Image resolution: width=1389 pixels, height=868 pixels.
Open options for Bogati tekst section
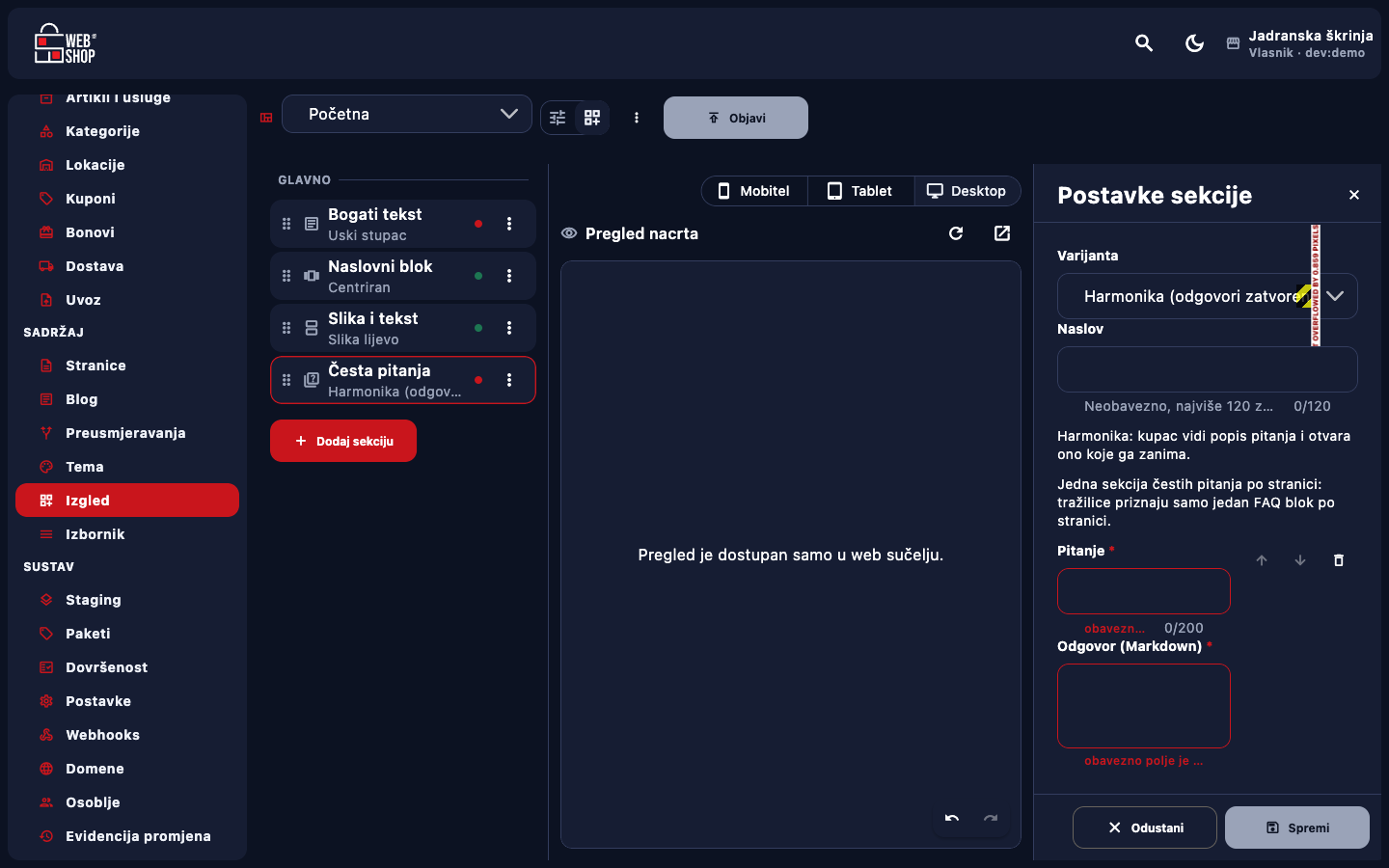509,224
